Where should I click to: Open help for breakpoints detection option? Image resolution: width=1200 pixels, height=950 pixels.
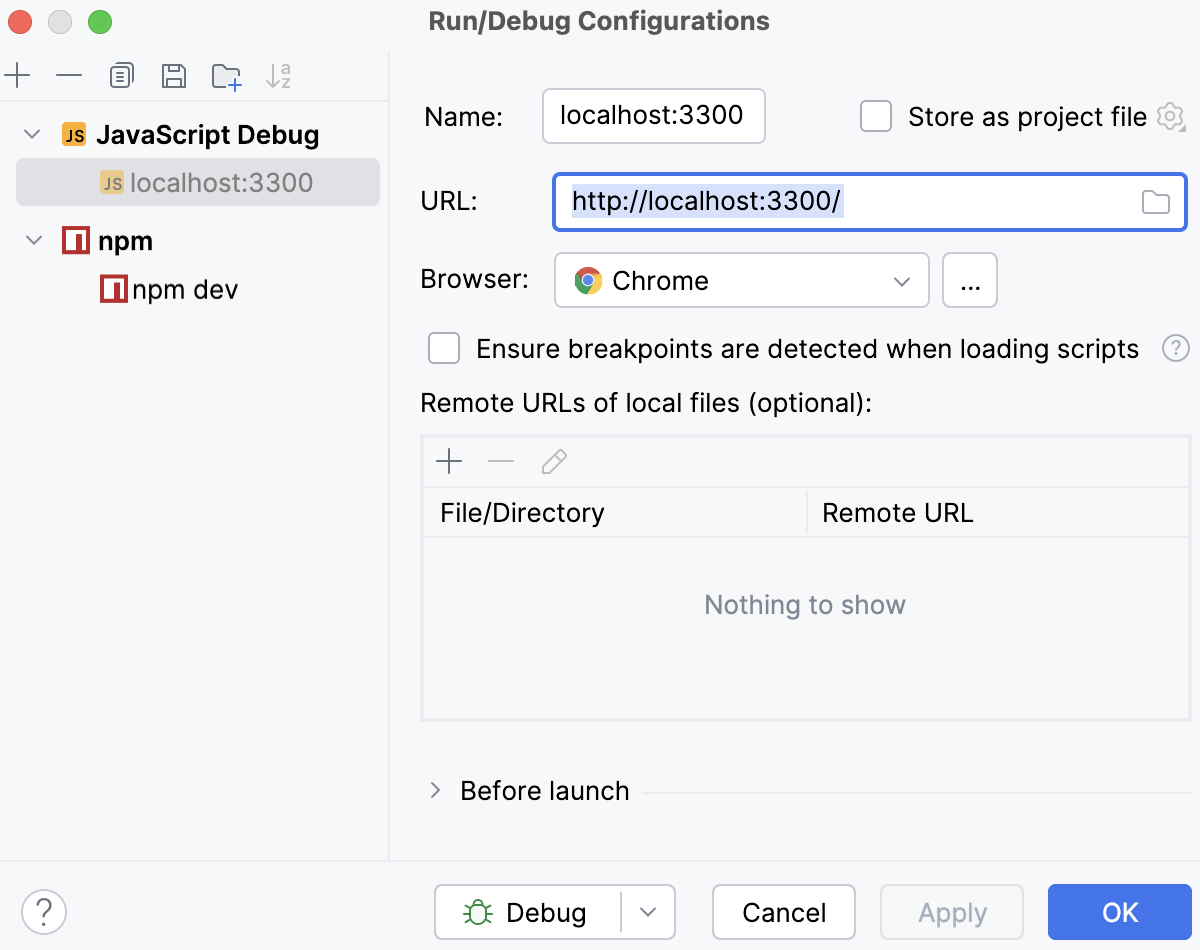pos(1175,348)
